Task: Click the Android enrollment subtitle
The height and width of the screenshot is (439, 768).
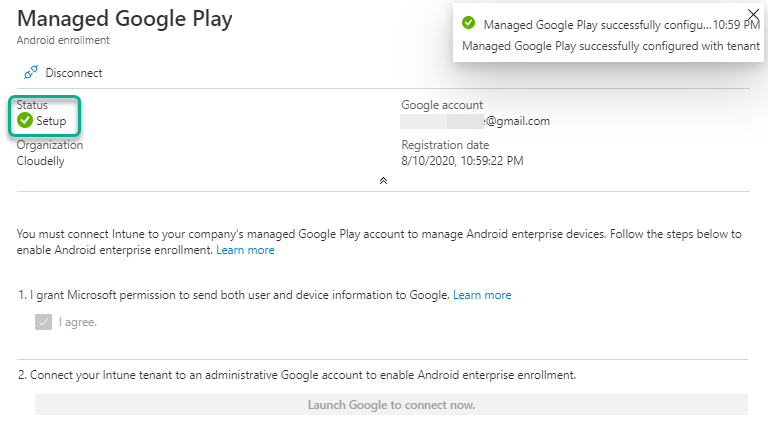Action: [x=63, y=41]
